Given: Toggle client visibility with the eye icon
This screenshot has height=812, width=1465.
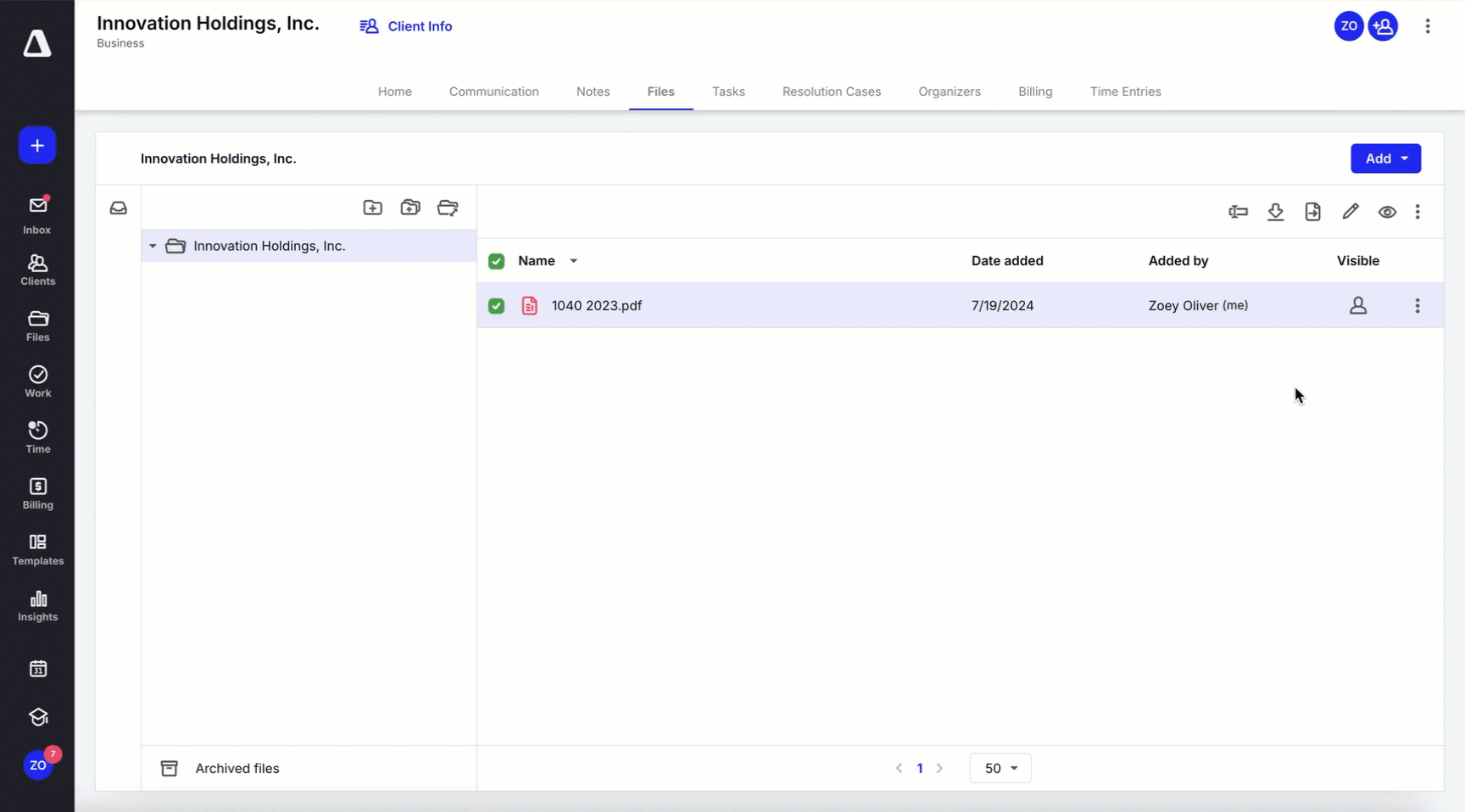Looking at the screenshot, I should click(1388, 212).
